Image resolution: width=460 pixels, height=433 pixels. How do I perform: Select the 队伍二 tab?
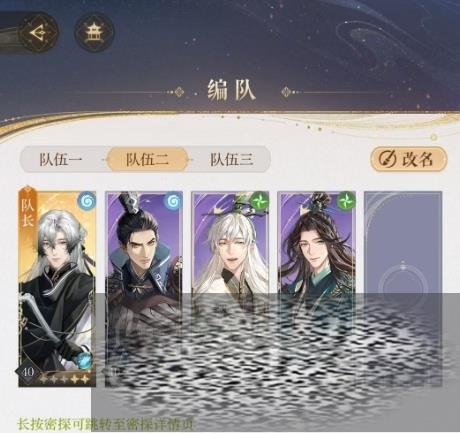coord(147,159)
